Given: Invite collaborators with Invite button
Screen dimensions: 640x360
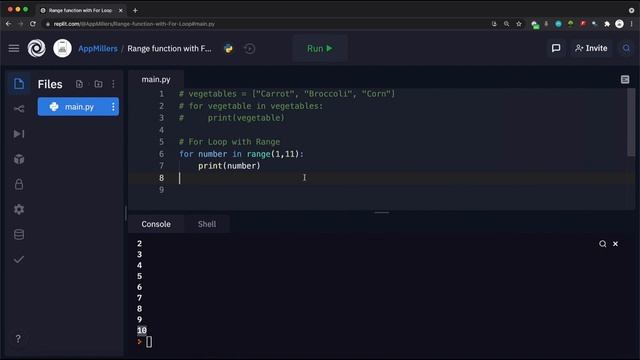Looking at the screenshot, I should [591, 48].
